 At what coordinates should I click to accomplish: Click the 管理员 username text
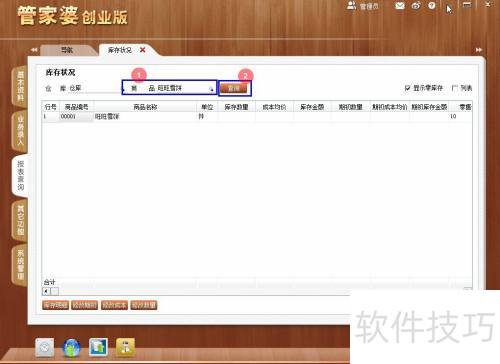(369, 6)
